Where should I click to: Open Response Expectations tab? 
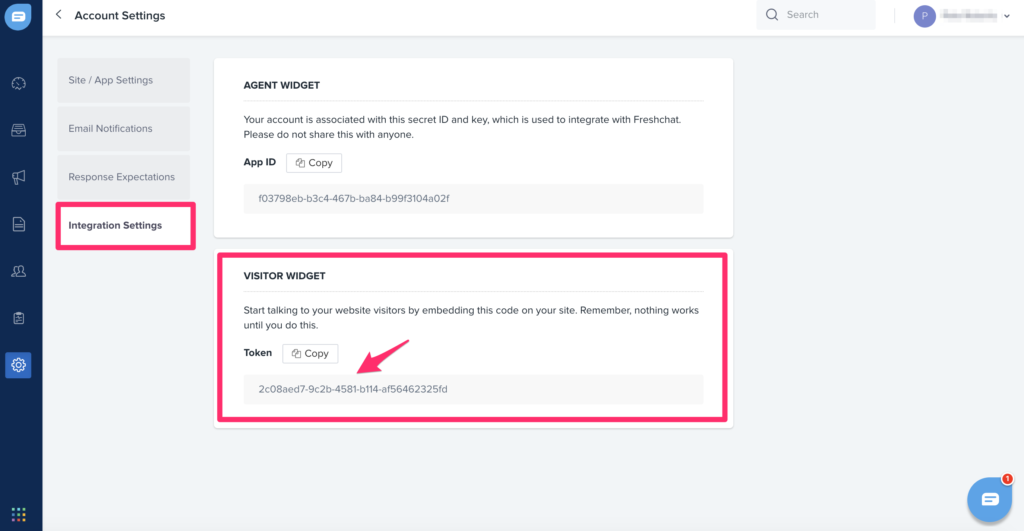(123, 177)
